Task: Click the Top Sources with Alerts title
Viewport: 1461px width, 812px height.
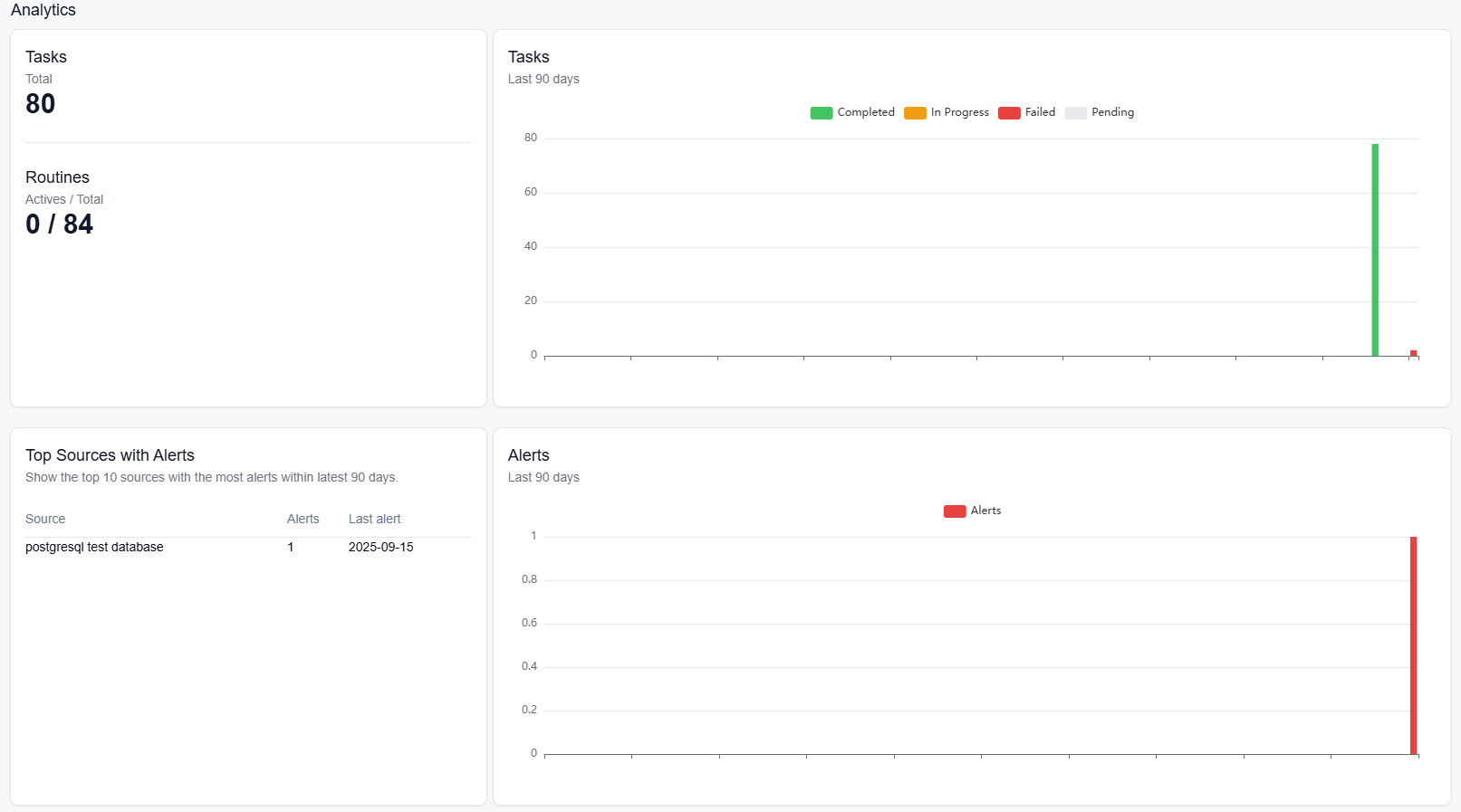Action: tap(110, 455)
